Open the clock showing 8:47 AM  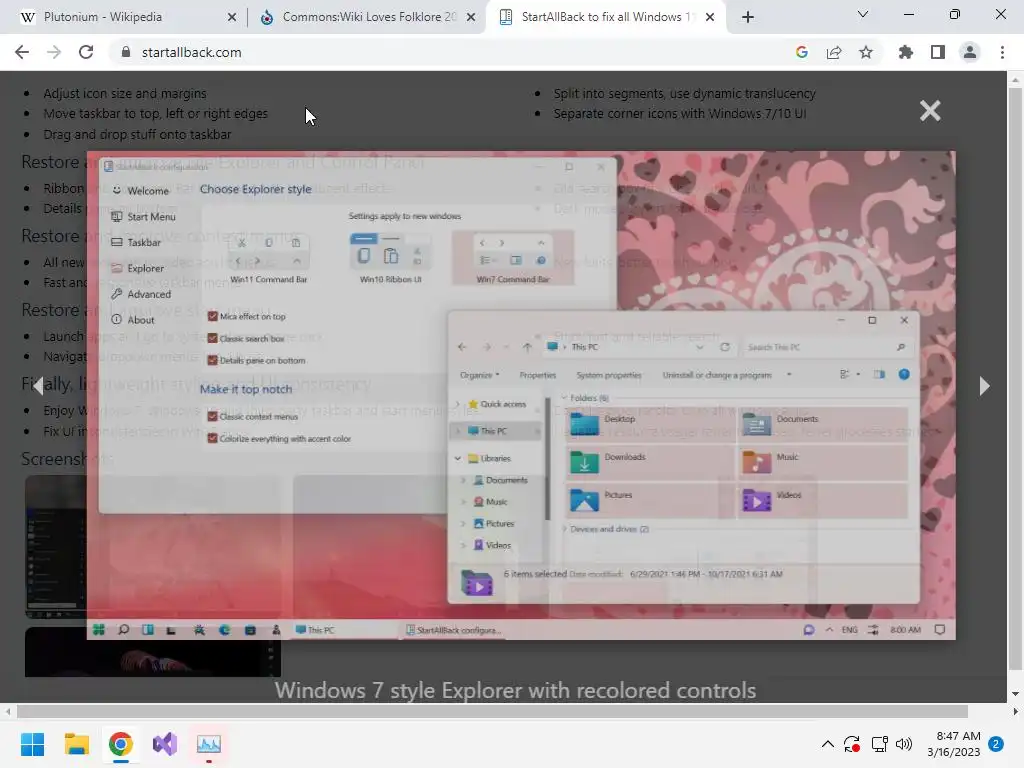954,744
